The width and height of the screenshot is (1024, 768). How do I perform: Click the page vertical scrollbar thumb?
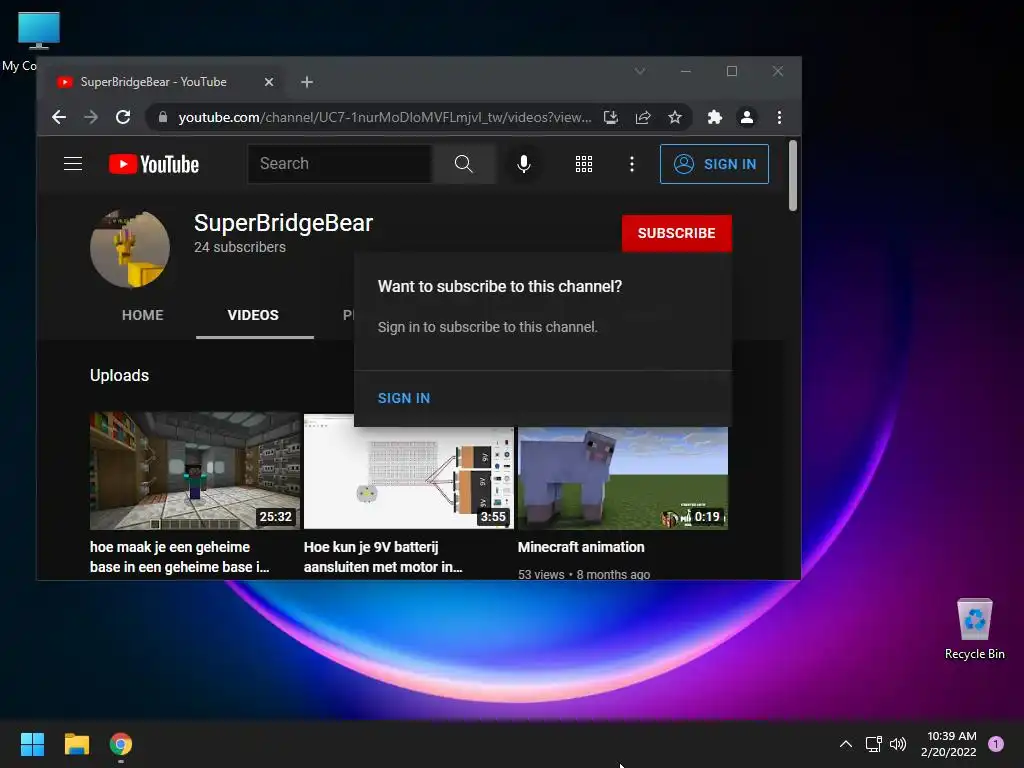(793, 176)
